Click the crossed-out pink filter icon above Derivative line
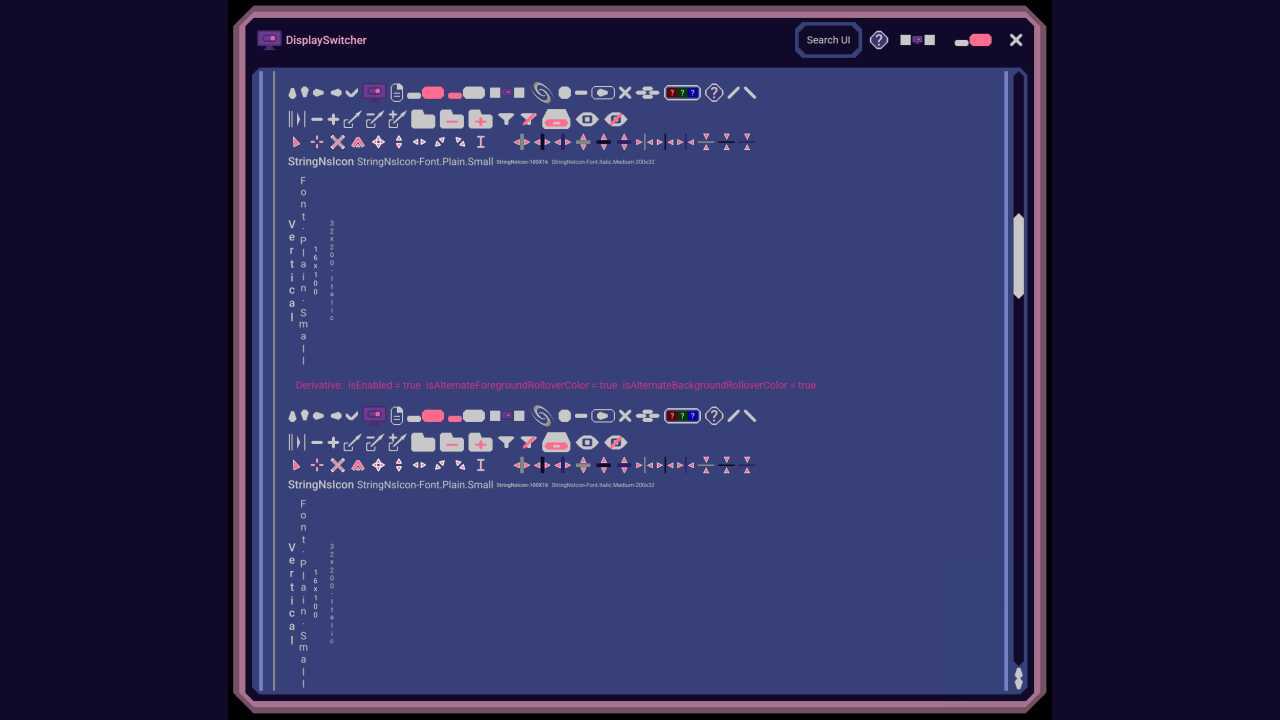1280x720 pixels. pyautogui.click(x=528, y=119)
